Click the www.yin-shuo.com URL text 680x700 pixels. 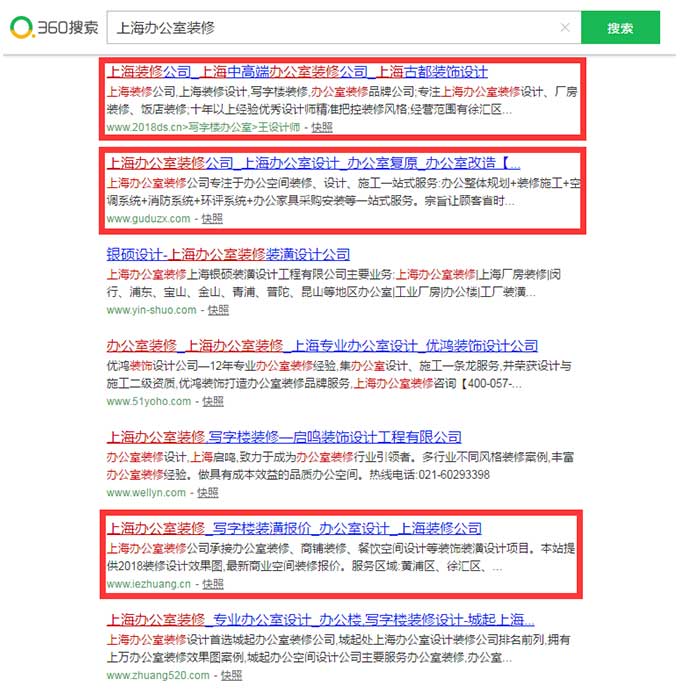(151, 310)
